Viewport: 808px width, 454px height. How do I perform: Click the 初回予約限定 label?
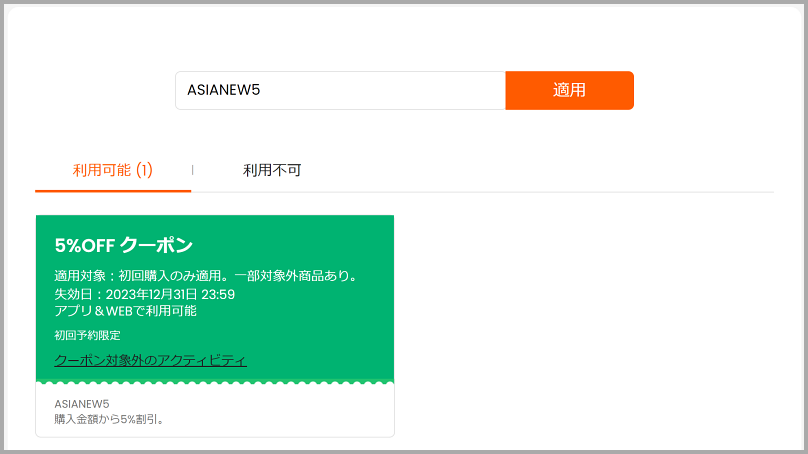point(88,335)
